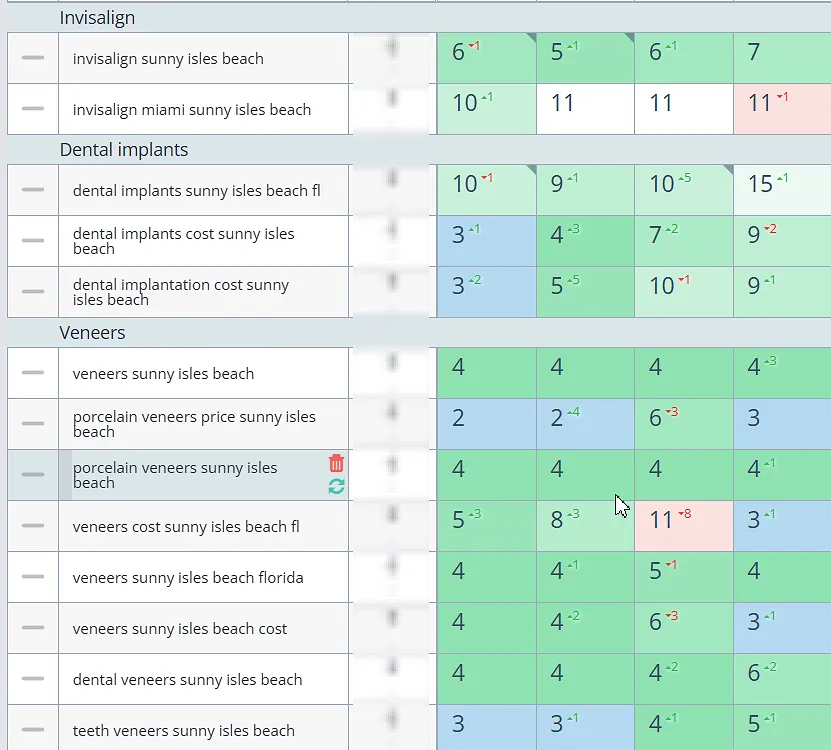
Task: Click the dental implants cost sunny isles beach keyword
Action: 183,241
